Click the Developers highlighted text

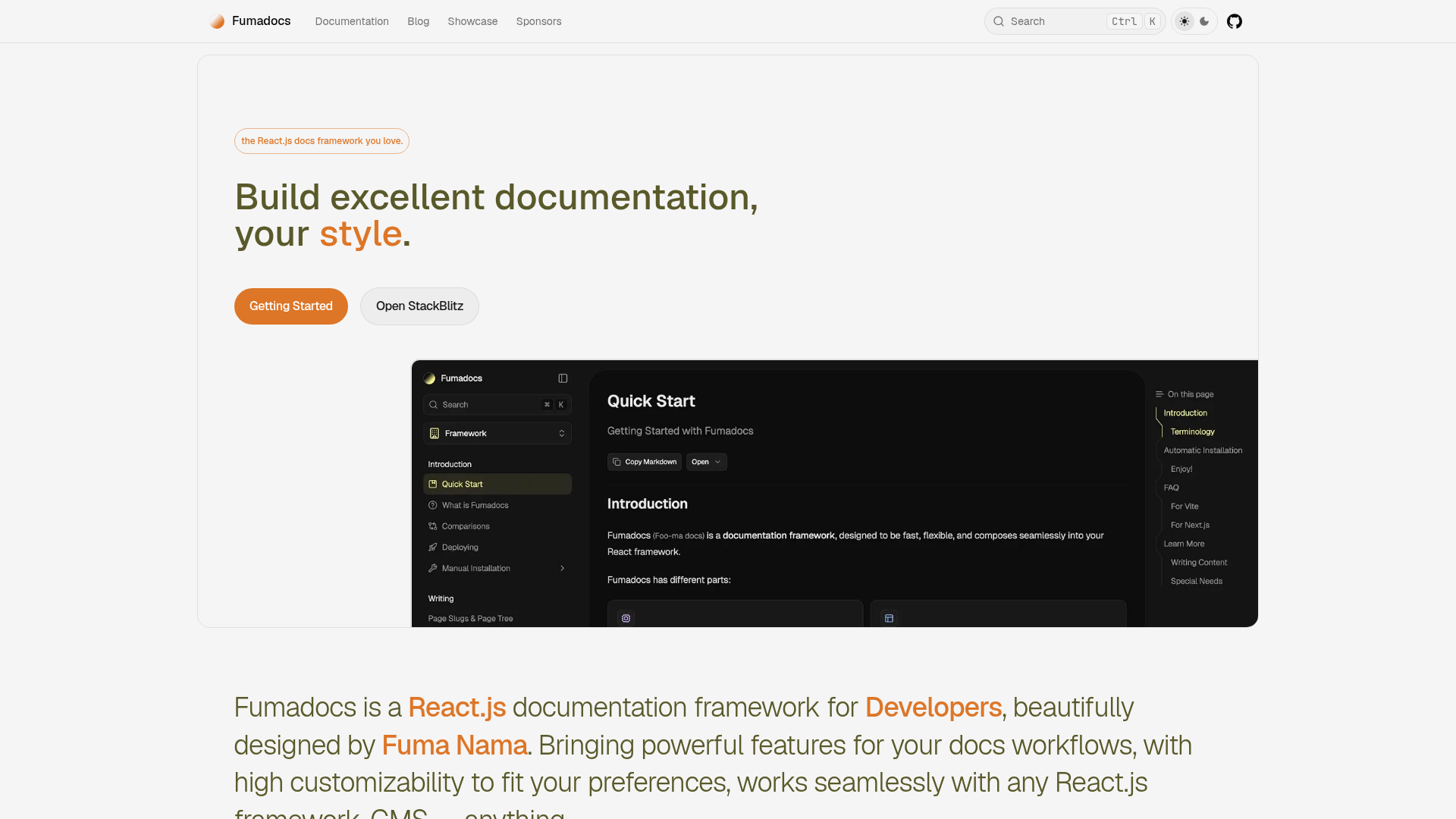933,708
